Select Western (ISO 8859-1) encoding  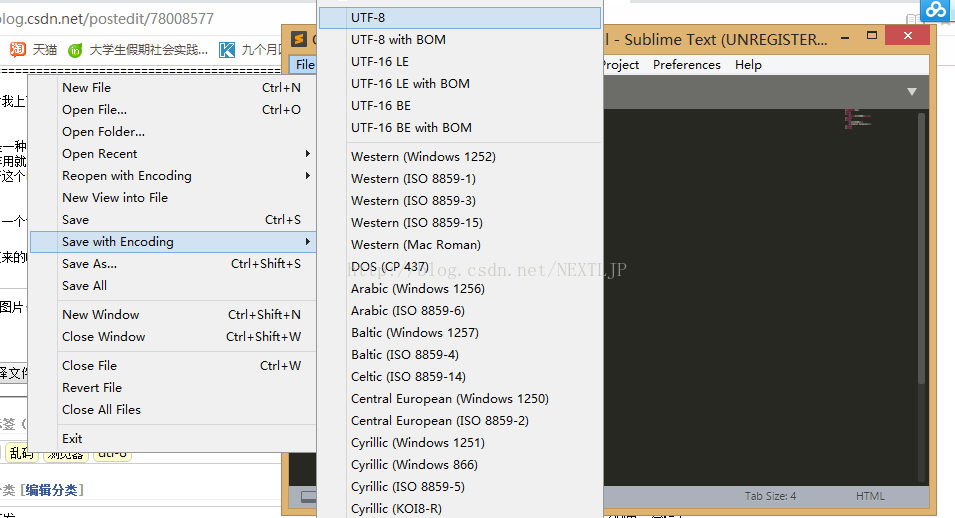(460, 179)
